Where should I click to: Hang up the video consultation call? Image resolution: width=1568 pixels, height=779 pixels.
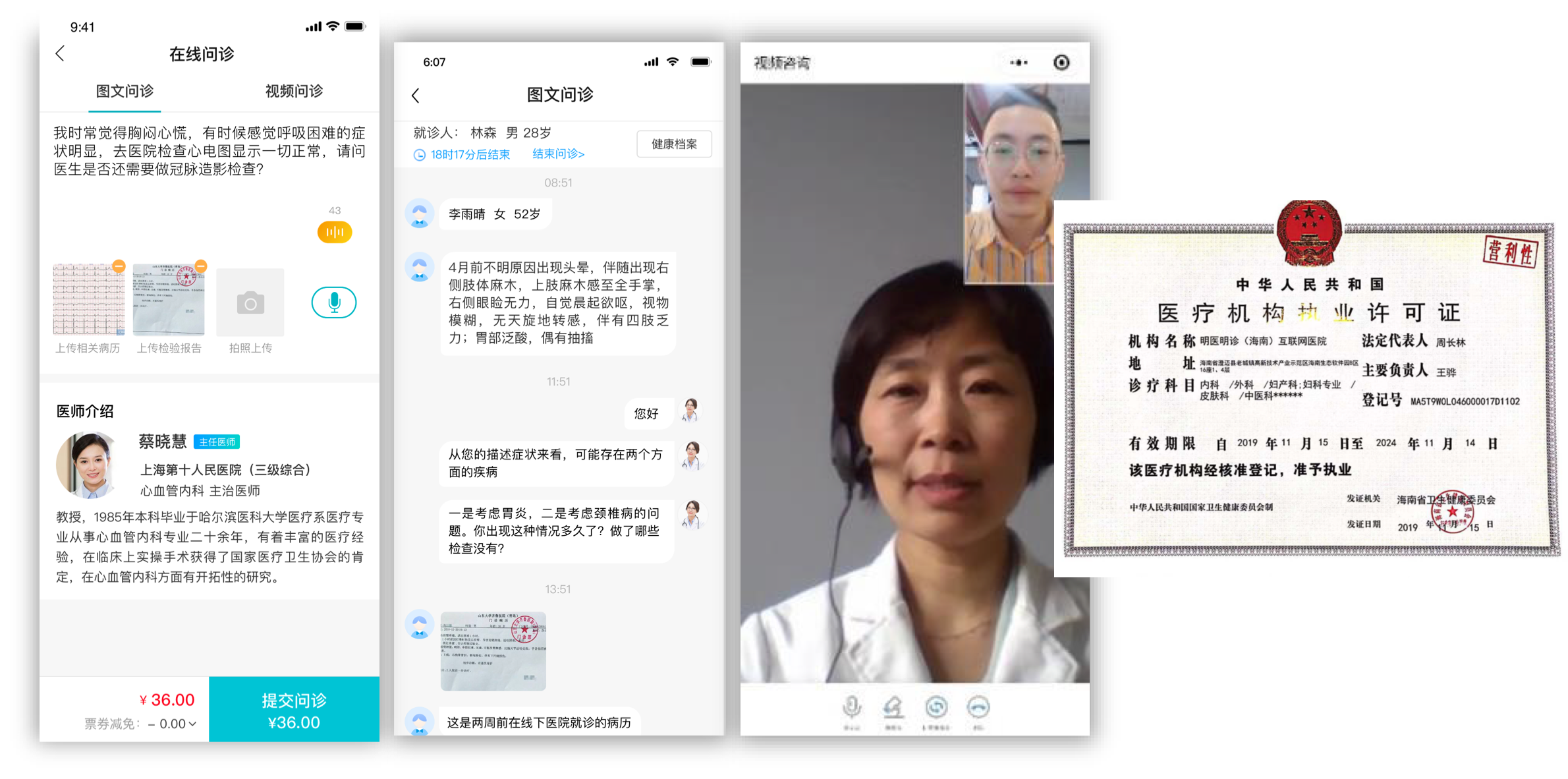click(978, 708)
